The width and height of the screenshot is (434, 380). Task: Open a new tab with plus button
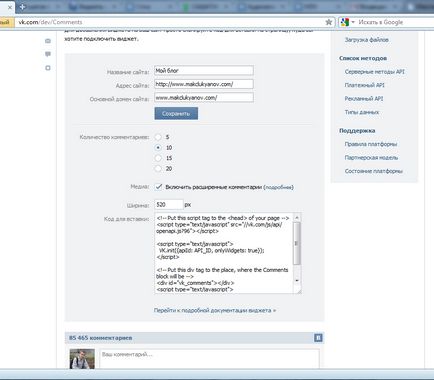(23, 6)
